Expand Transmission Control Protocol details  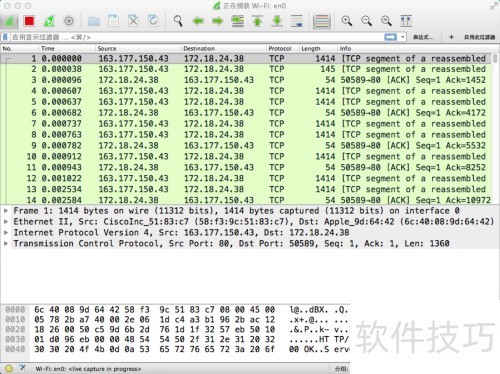(6, 244)
